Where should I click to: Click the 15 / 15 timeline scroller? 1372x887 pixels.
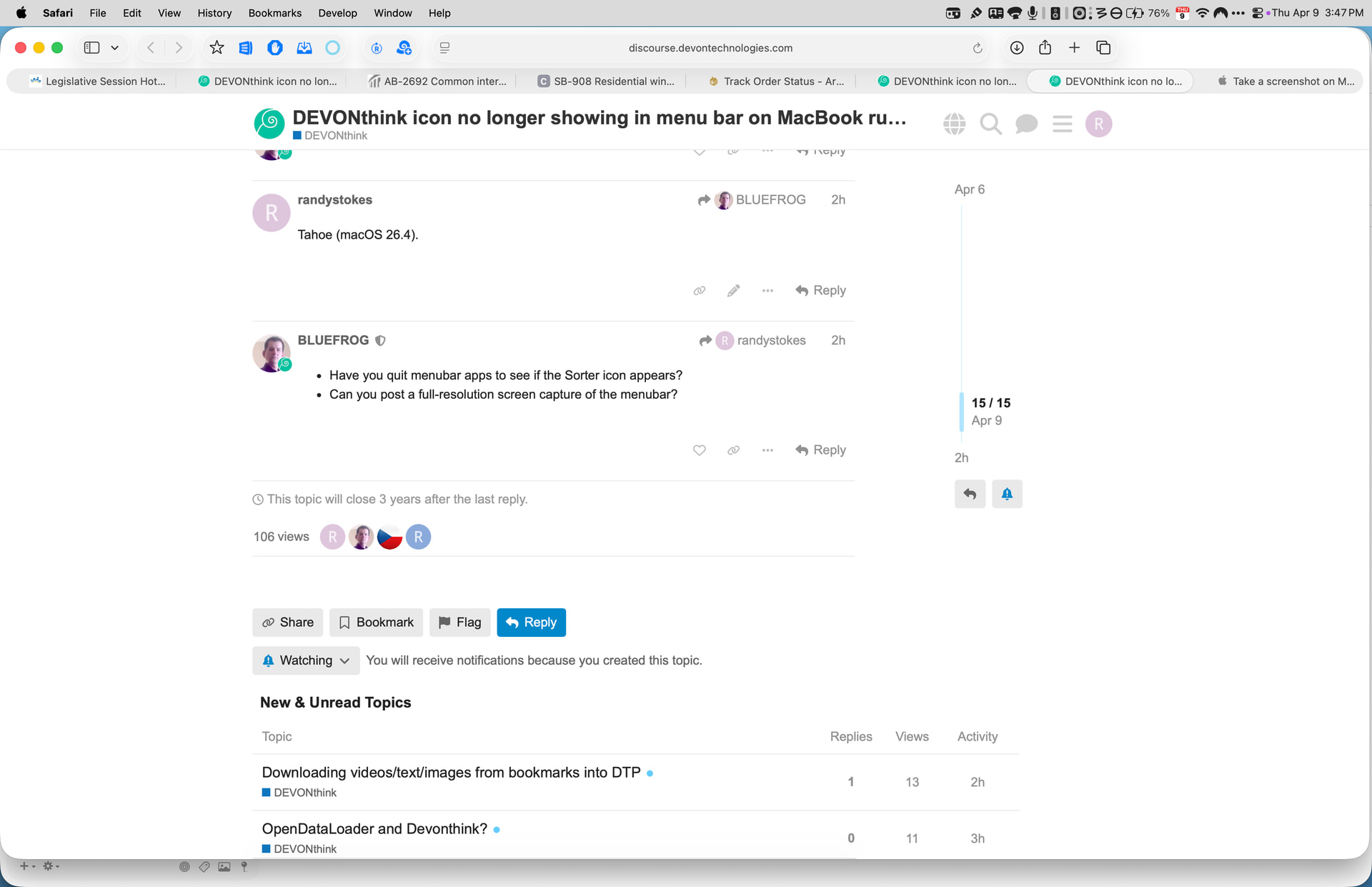coord(990,403)
